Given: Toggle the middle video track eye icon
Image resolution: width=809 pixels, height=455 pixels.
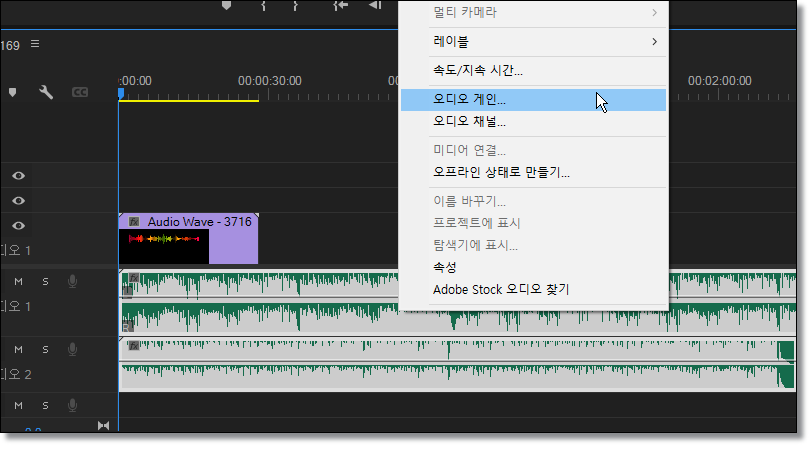Looking at the screenshot, I should click(19, 201).
